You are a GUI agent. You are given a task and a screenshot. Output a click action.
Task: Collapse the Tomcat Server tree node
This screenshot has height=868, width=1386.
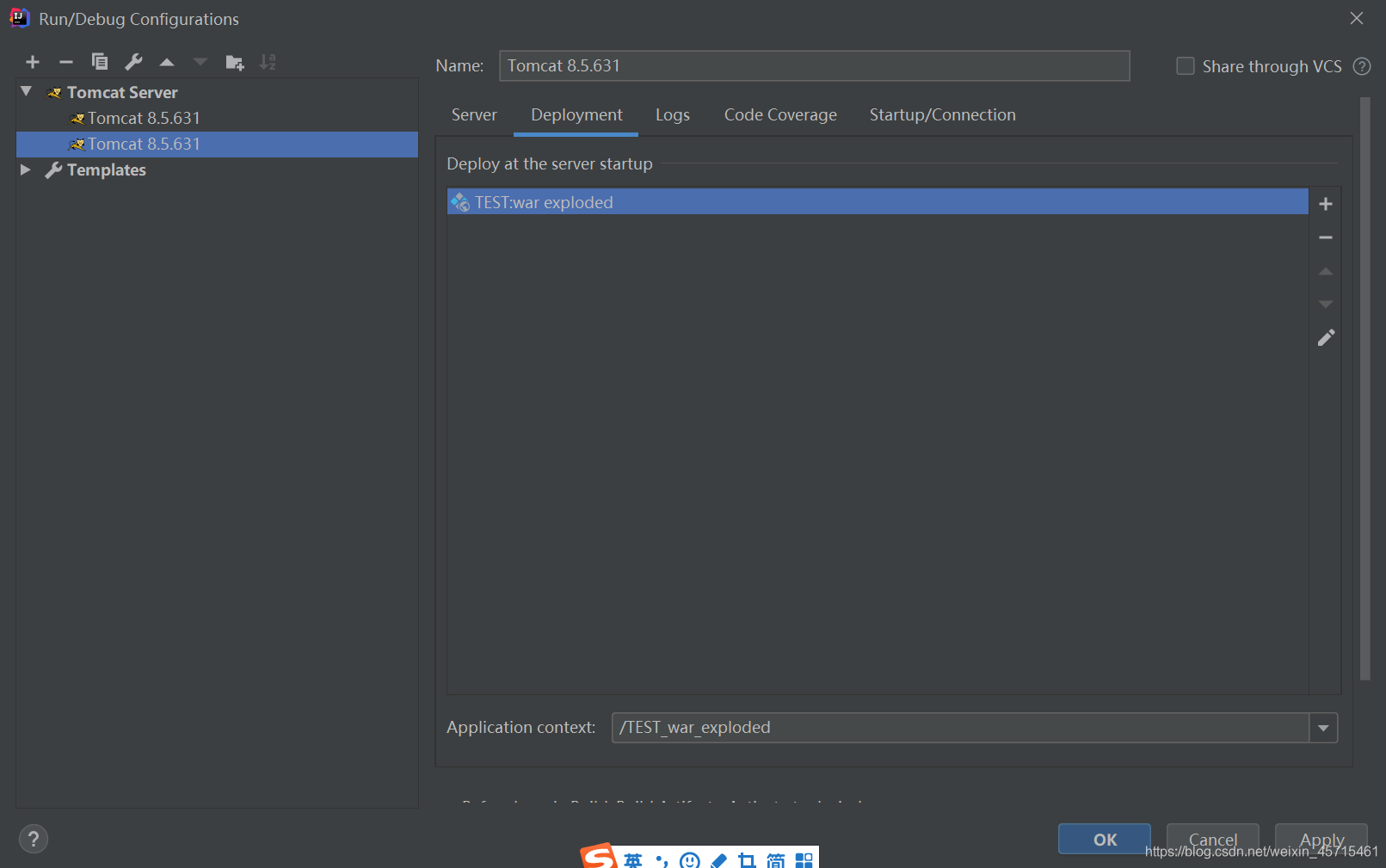[x=27, y=91]
